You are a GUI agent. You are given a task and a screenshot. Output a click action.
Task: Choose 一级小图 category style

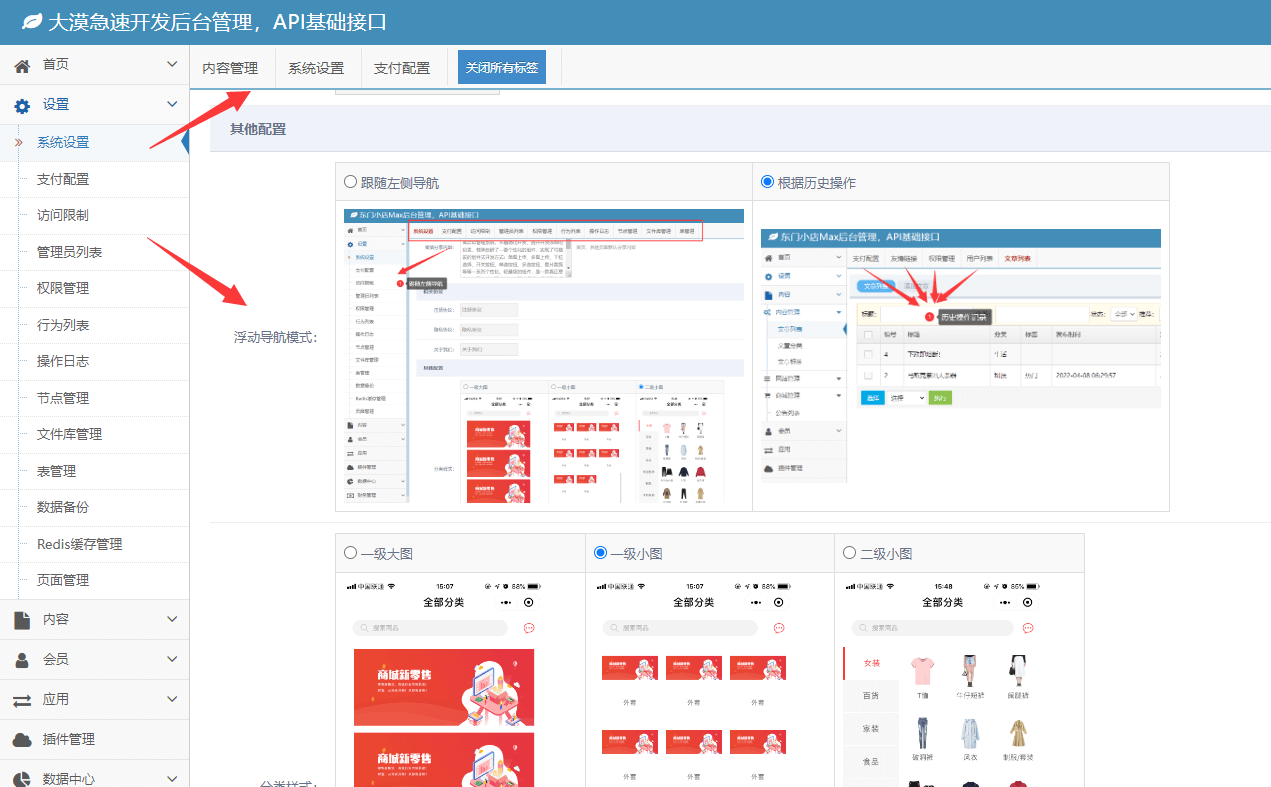tap(600, 552)
